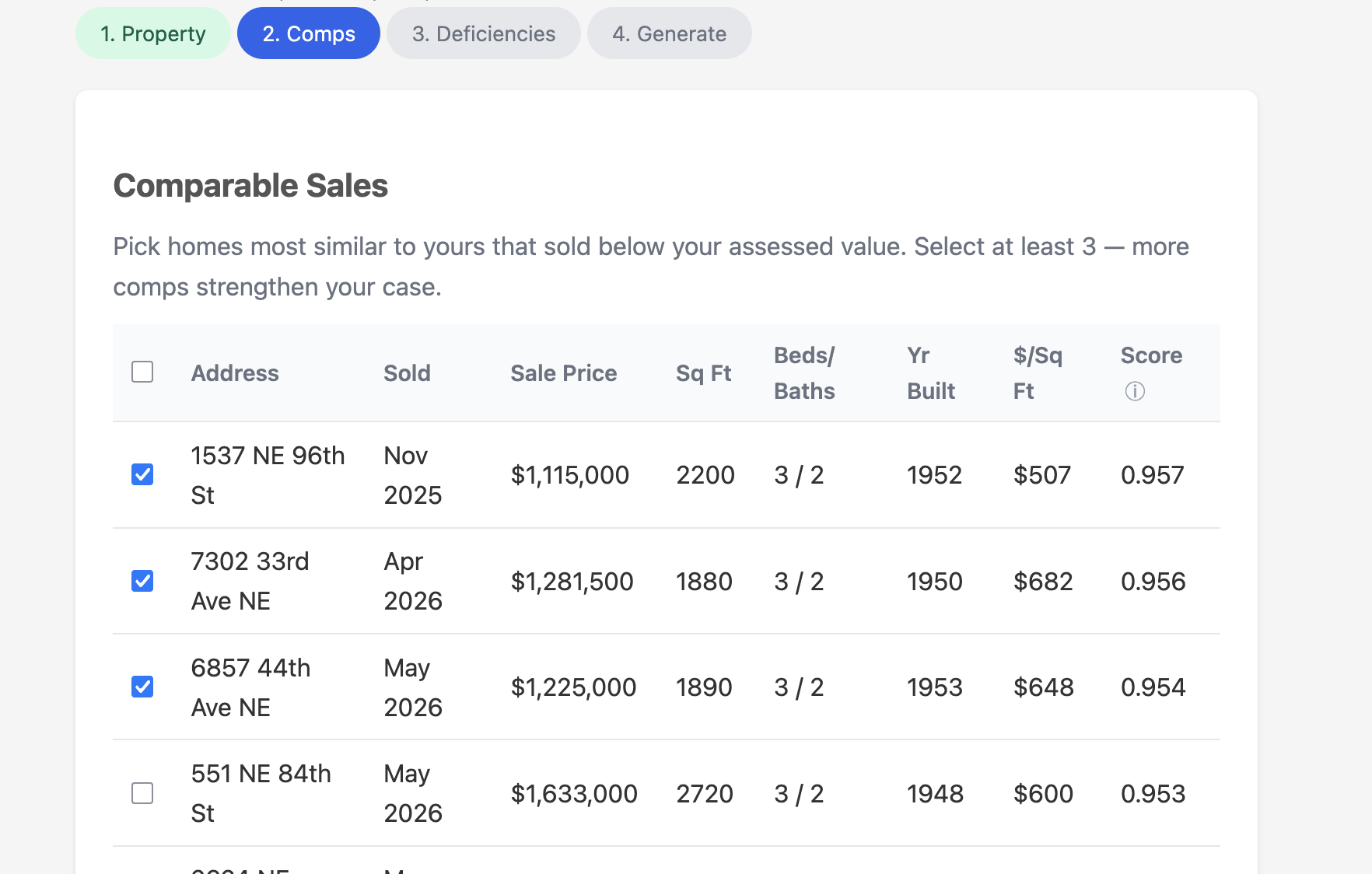Open the Score info icon

1135,391
